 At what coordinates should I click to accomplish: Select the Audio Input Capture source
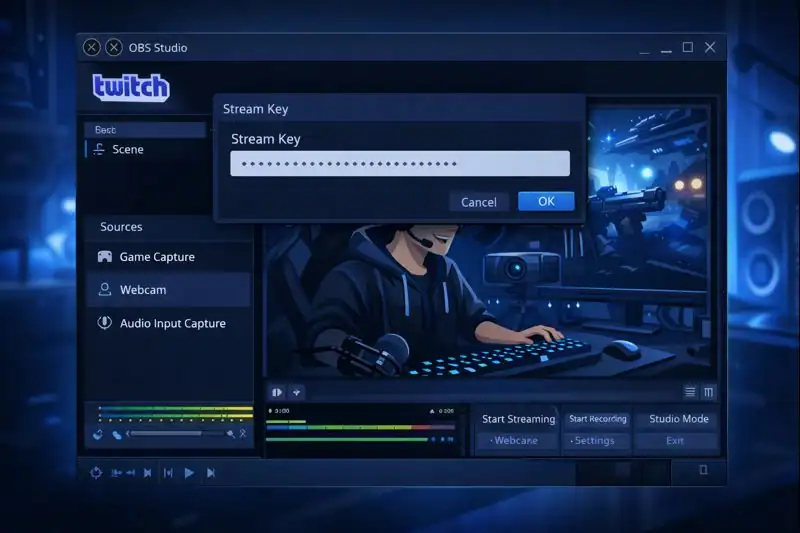168,323
